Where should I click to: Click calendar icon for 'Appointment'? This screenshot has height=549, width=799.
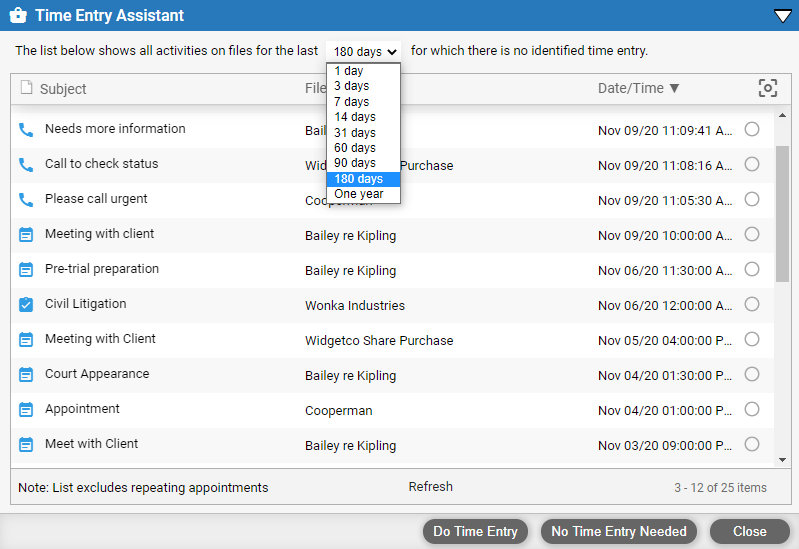[26, 409]
